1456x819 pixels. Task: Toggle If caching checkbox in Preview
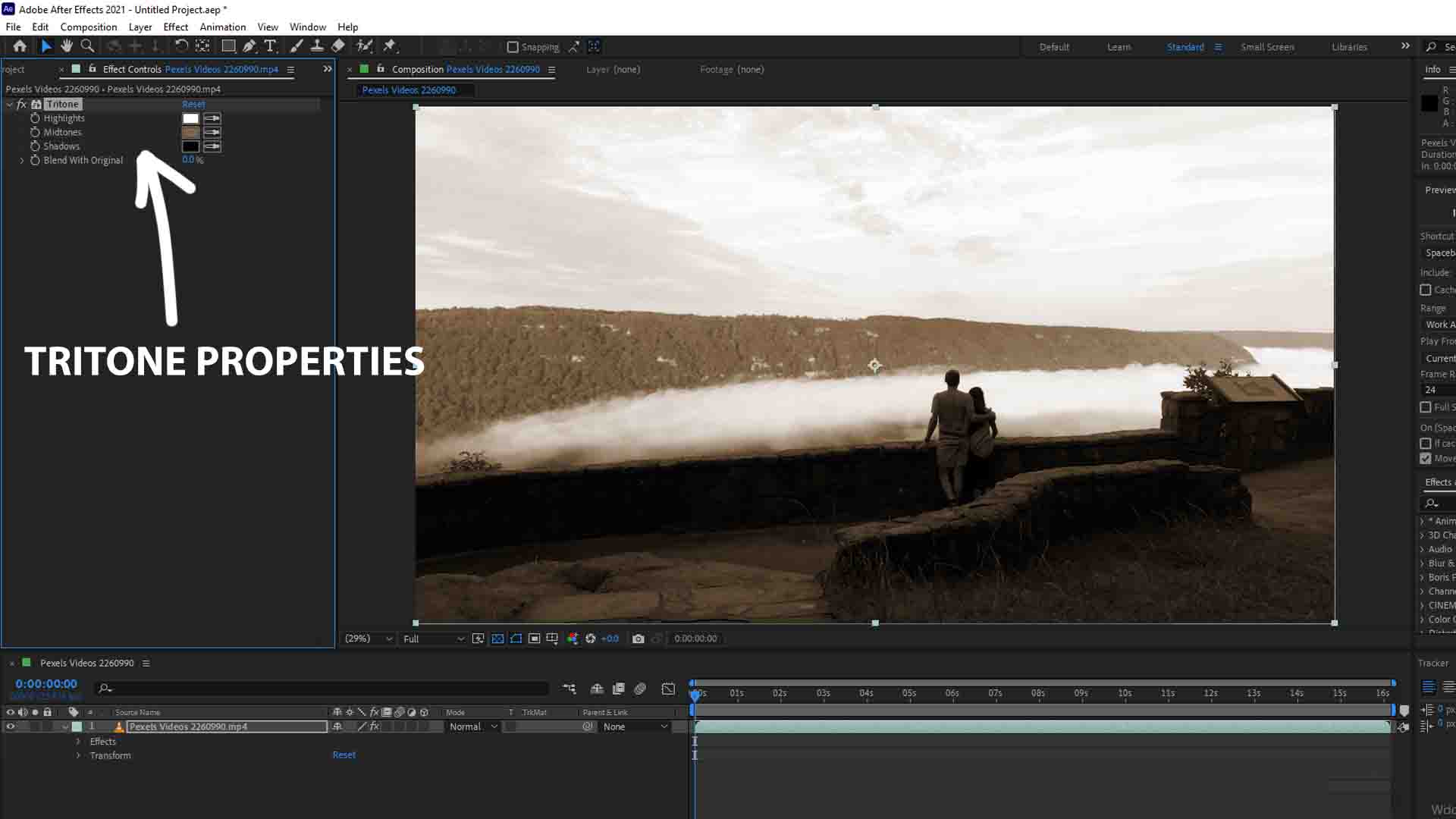(x=1426, y=444)
